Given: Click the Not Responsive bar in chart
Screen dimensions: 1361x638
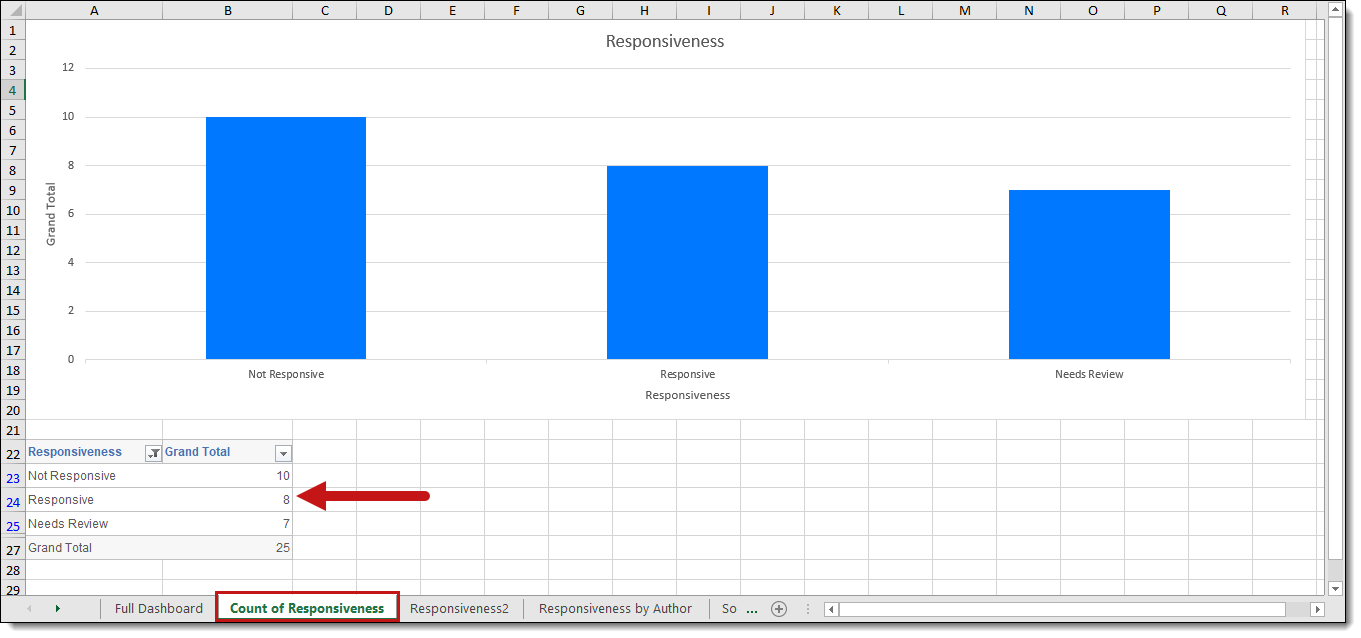Looking at the screenshot, I should point(286,238).
